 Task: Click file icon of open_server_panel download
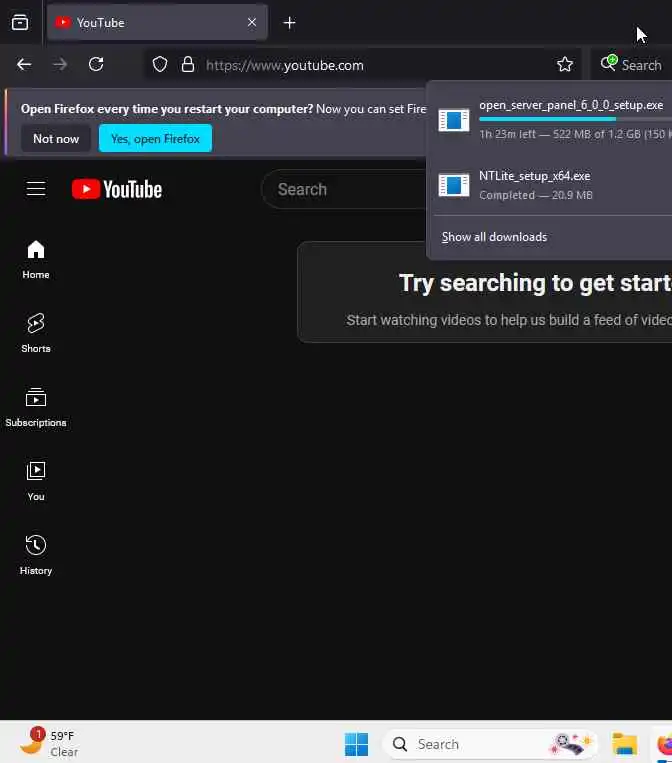(454, 120)
